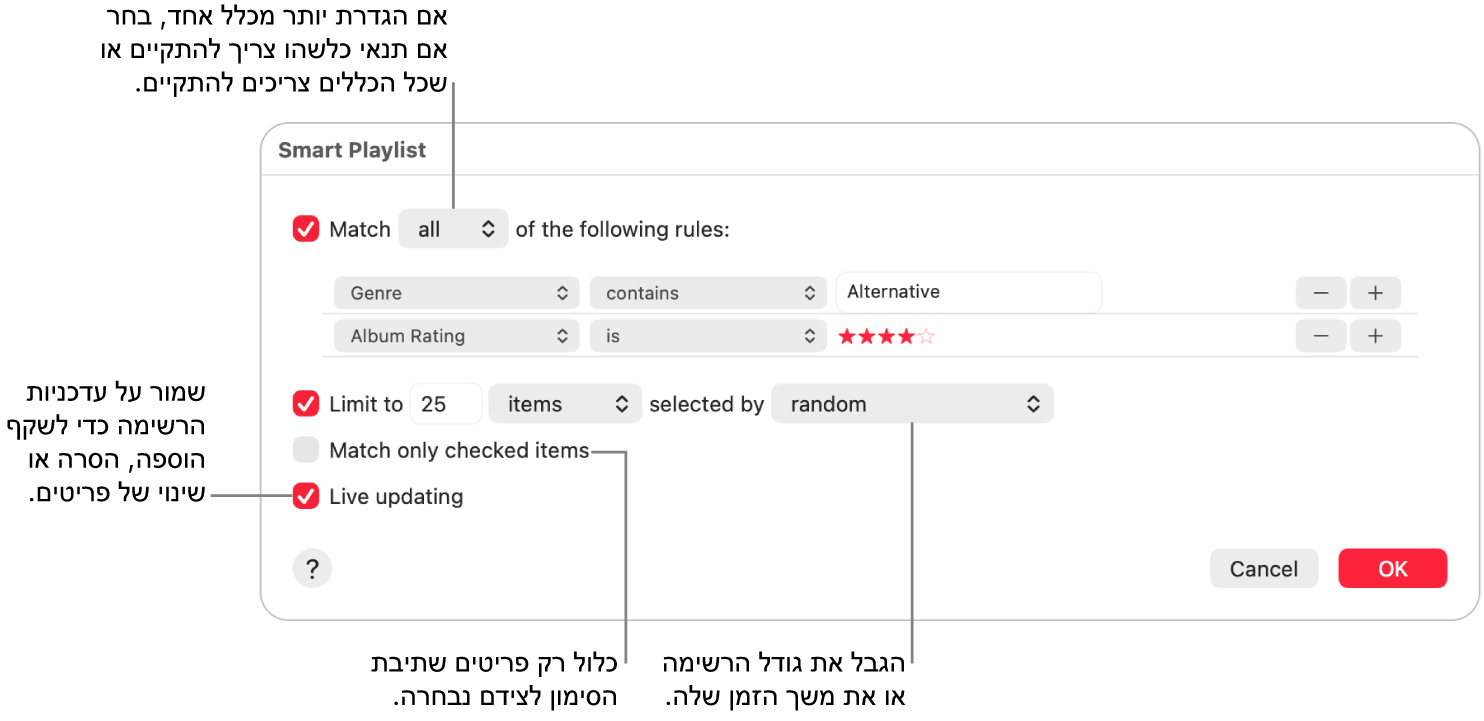Open the Genre field dropdown
The width and height of the screenshot is (1484, 721).
456,293
